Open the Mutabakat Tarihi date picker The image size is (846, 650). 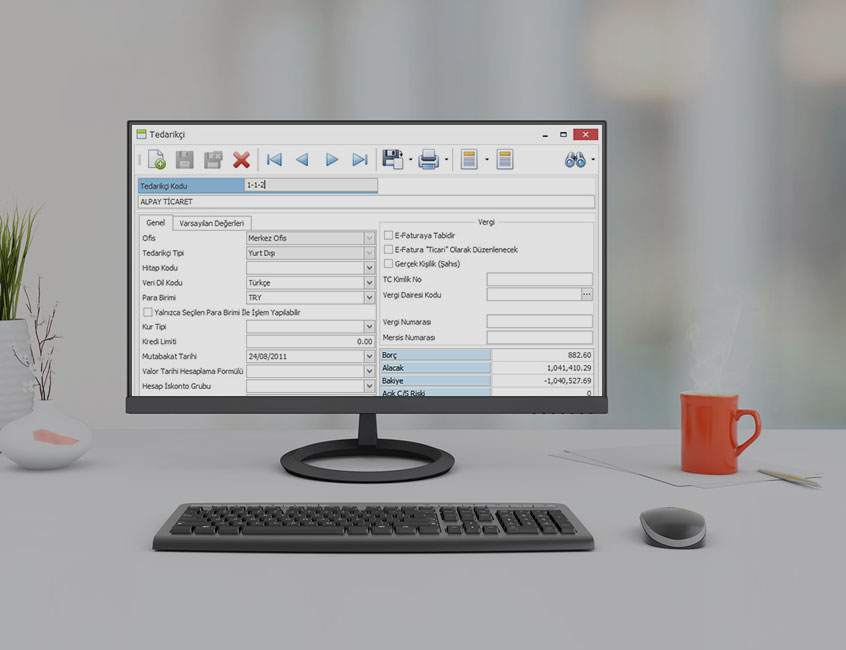(370, 356)
